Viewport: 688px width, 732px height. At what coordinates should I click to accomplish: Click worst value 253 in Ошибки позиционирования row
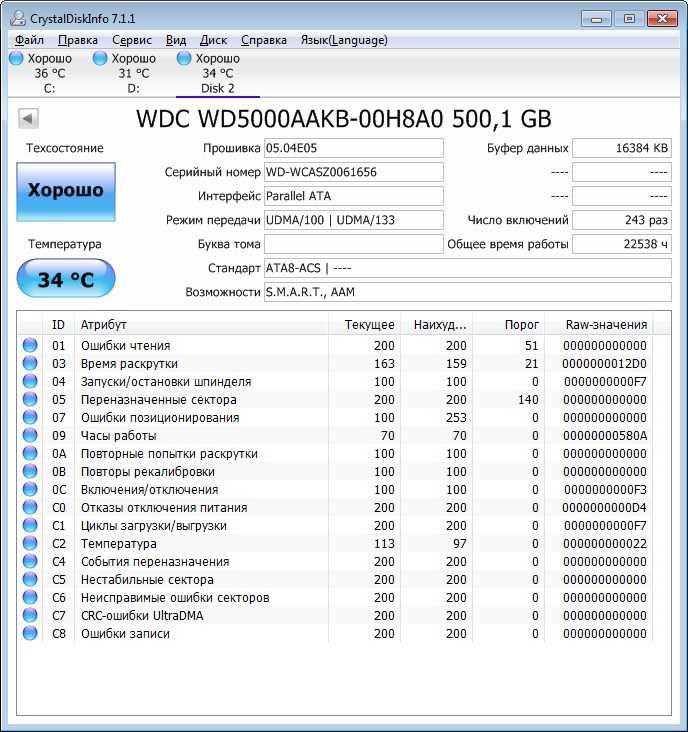[x=456, y=417]
